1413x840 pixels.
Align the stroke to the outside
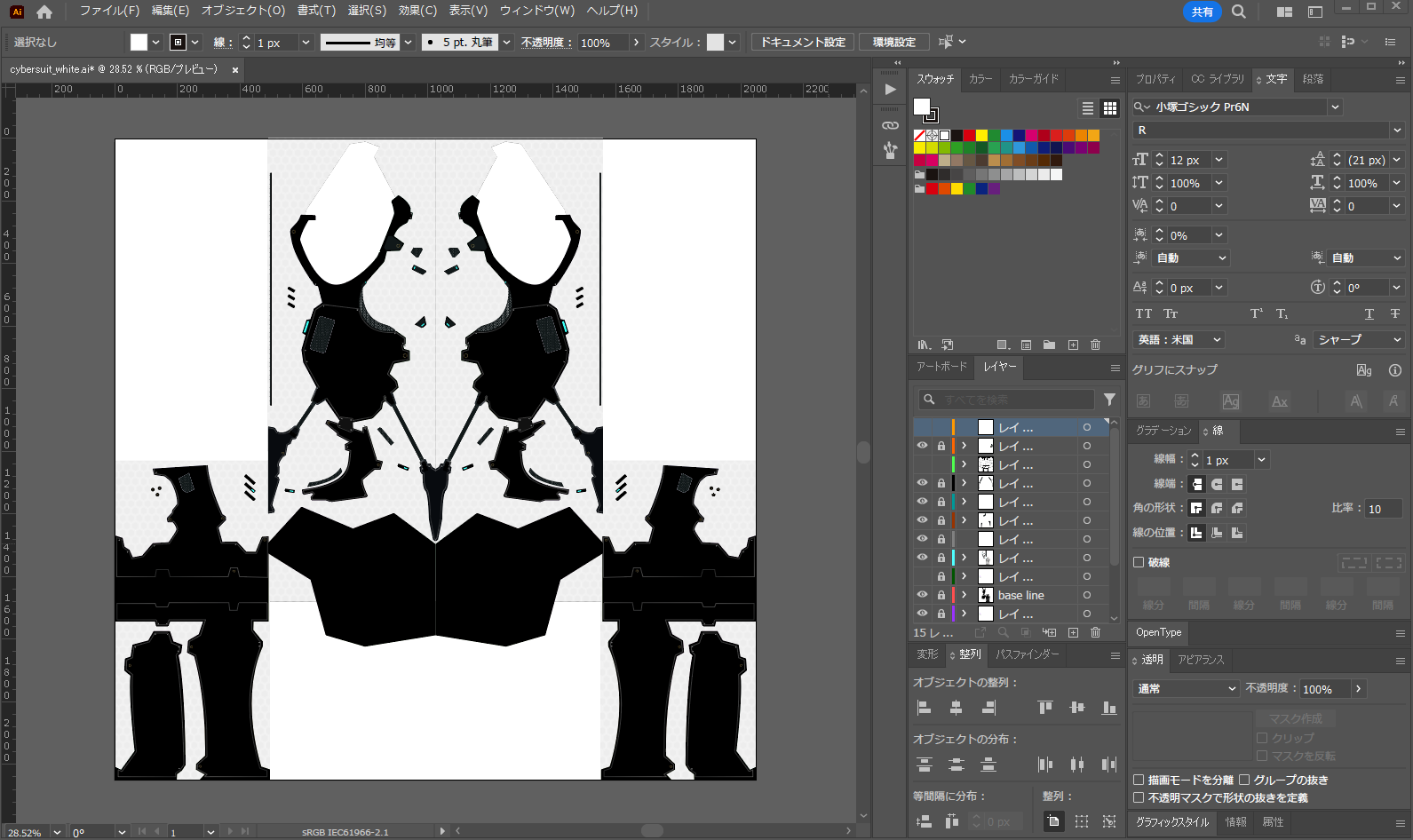point(1237,533)
